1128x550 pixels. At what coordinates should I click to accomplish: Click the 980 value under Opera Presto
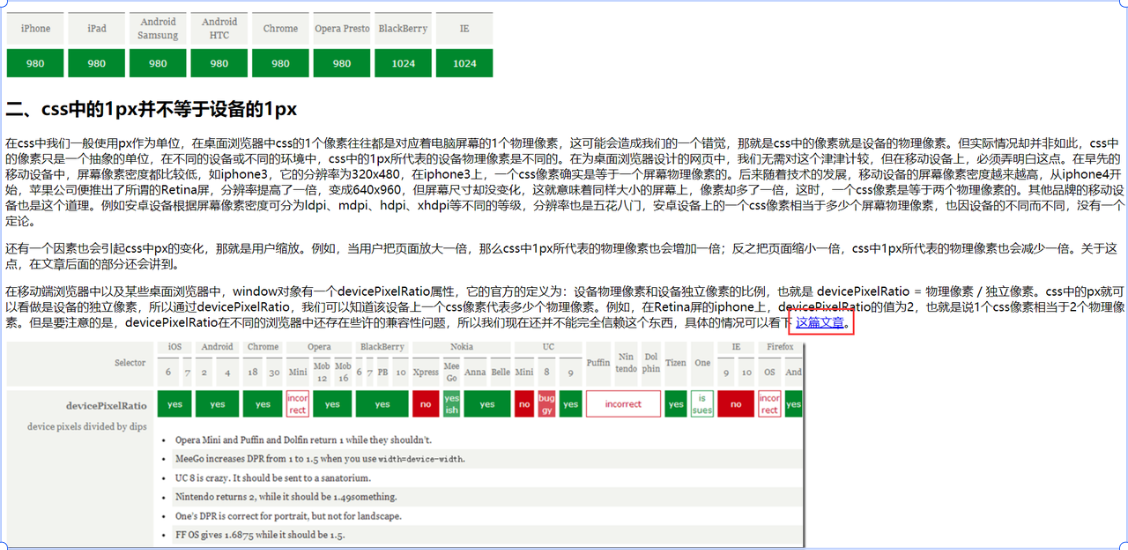tap(342, 63)
